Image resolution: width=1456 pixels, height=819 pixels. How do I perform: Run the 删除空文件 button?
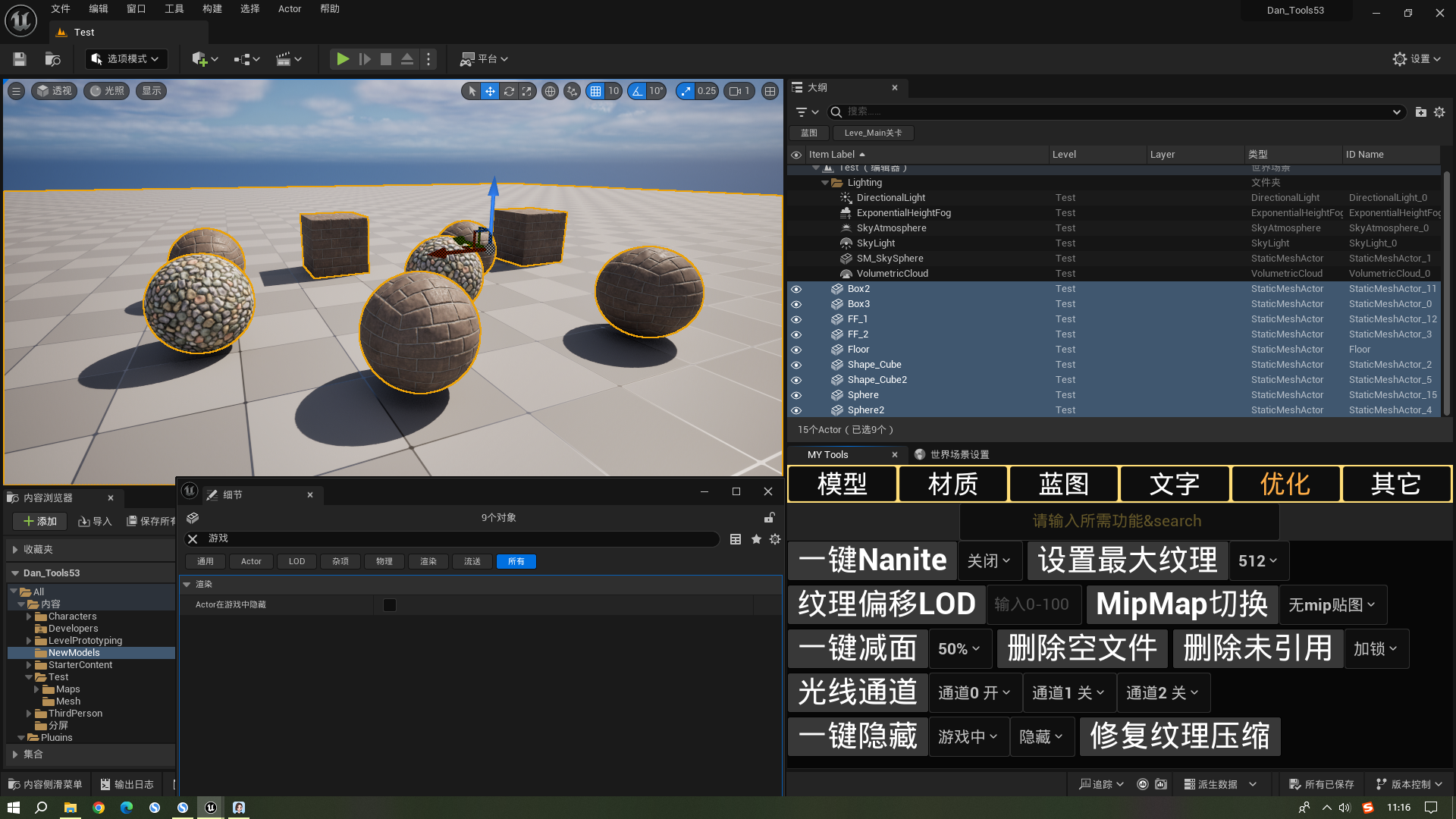pos(1082,649)
